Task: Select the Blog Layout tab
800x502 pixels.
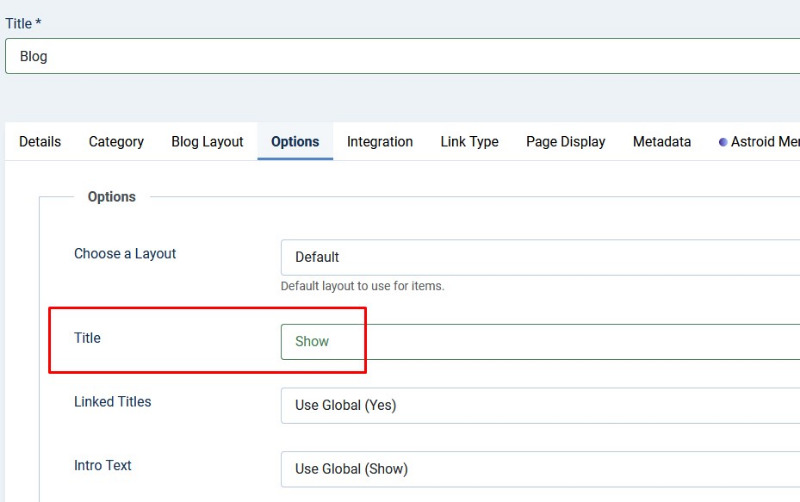Action: (x=207, y=141)
